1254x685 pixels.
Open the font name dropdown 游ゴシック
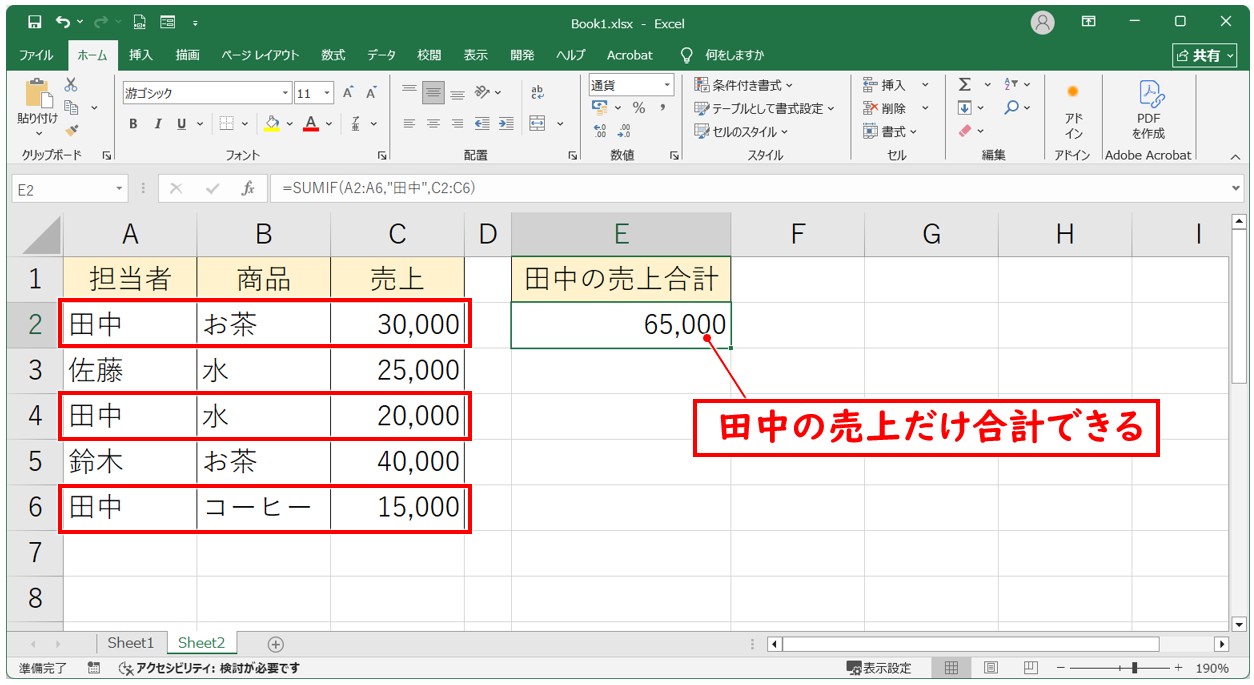[x=285, y=93]
